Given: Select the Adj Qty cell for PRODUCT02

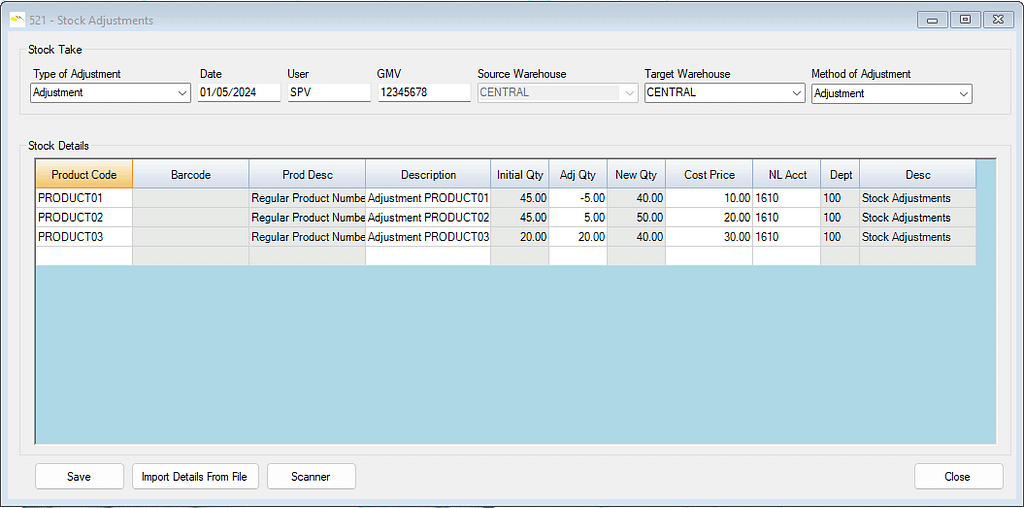Looking at the screenshot, I should 578,218.
